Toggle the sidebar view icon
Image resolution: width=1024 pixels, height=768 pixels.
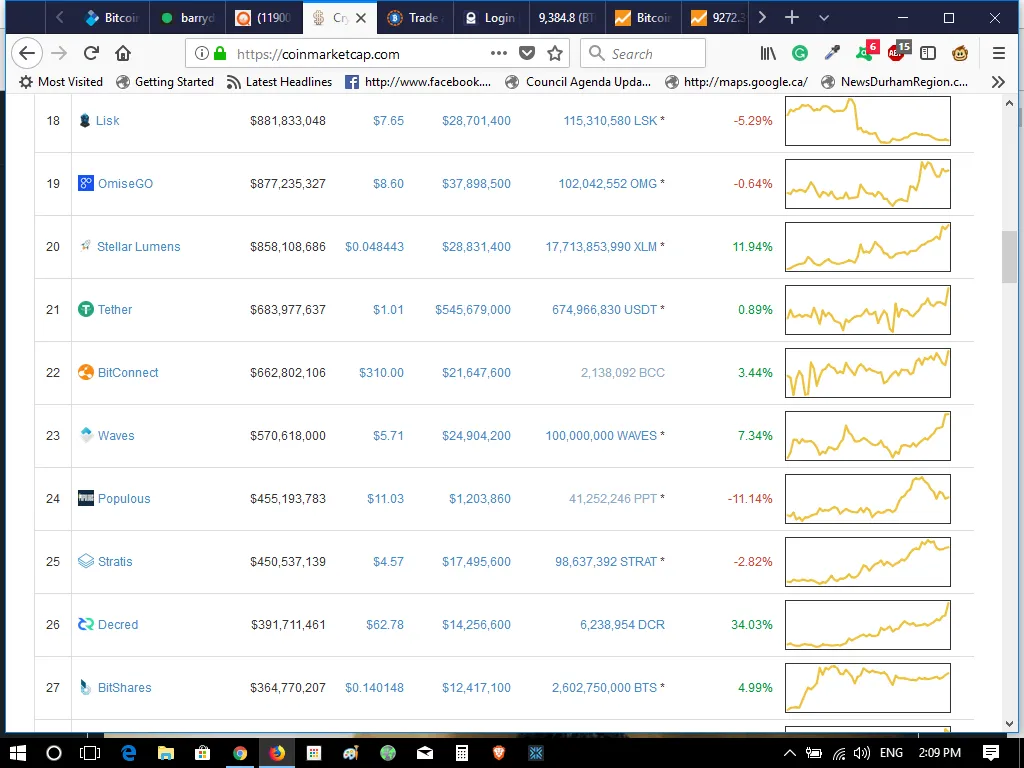[928, 54]
